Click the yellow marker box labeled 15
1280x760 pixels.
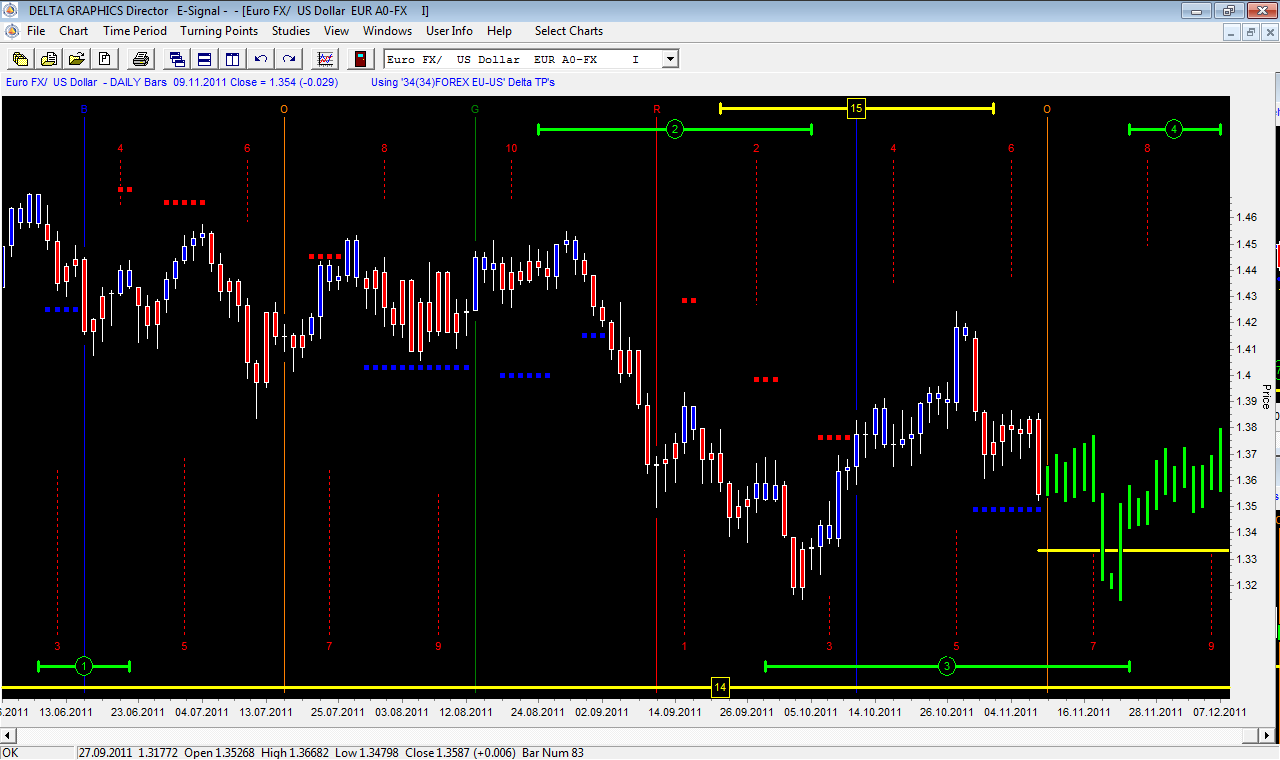(856, 108)
